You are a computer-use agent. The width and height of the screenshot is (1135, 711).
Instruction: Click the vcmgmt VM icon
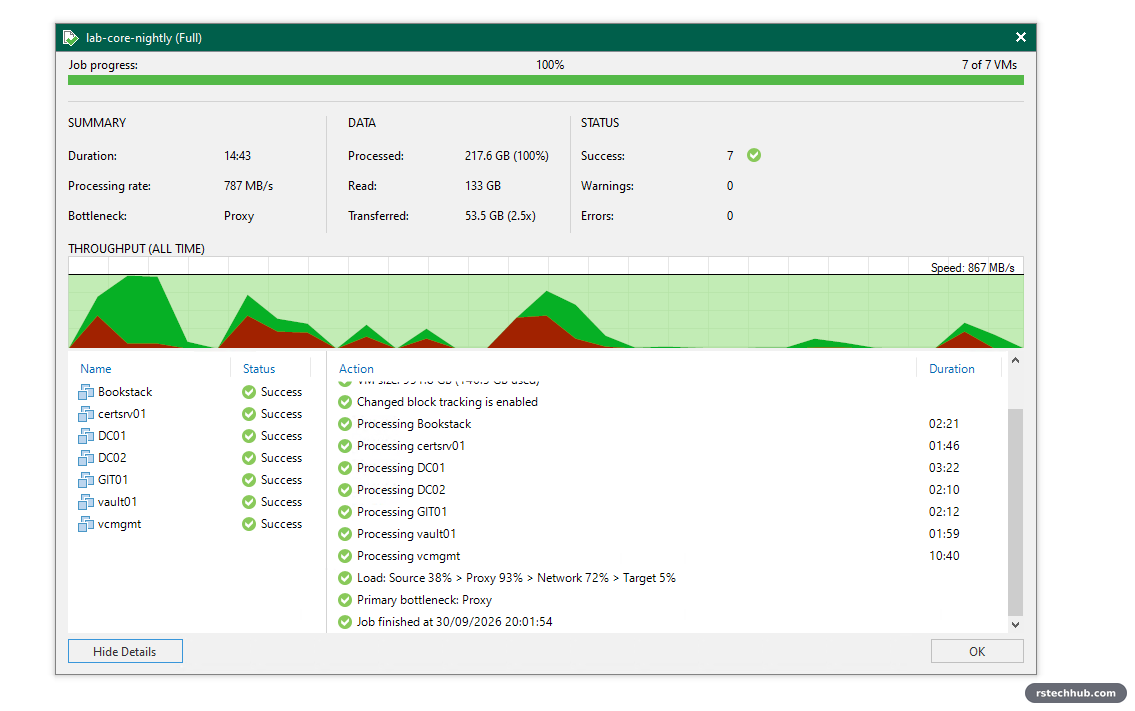(86, 524)
